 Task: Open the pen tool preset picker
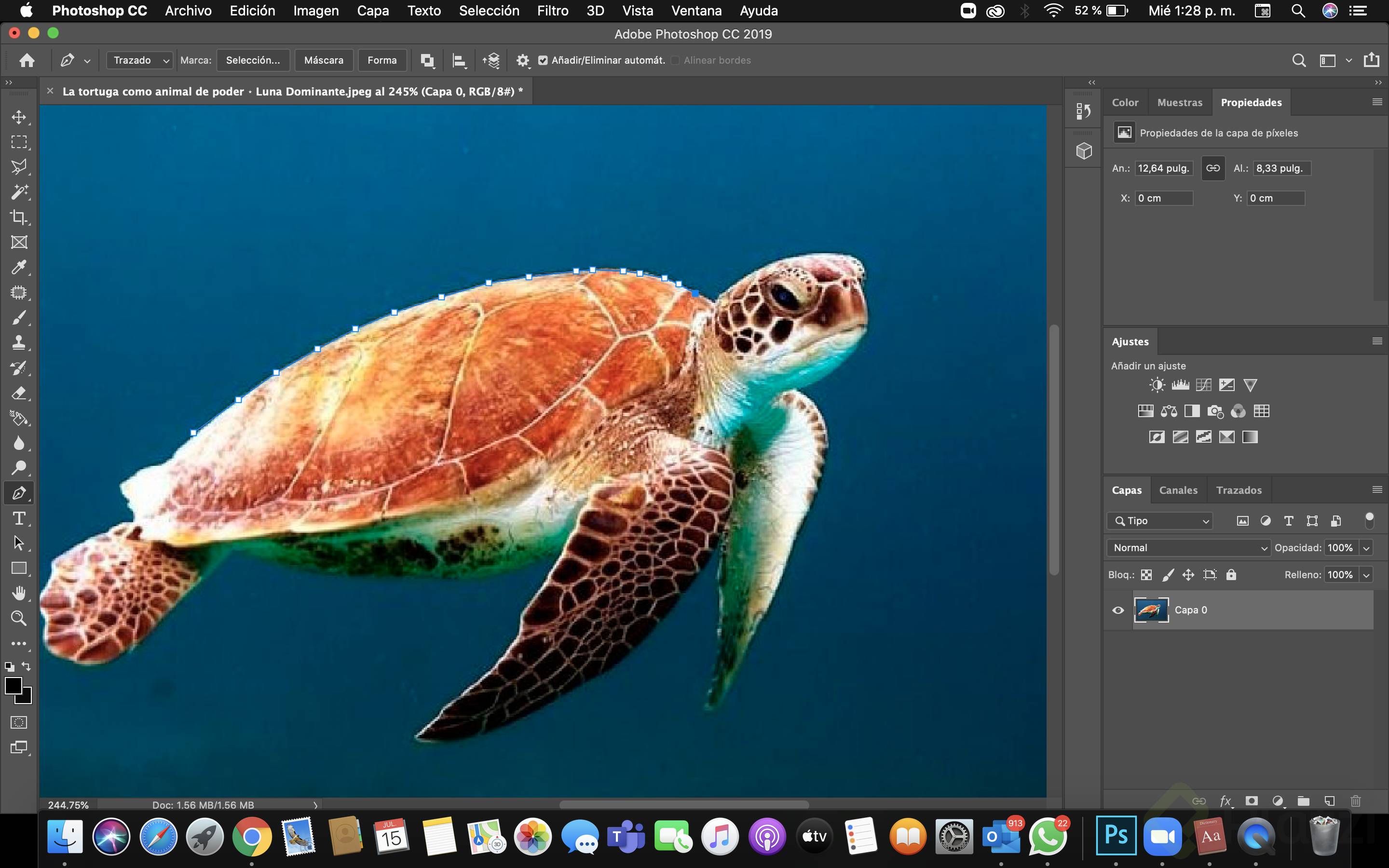tap(87, 60)
